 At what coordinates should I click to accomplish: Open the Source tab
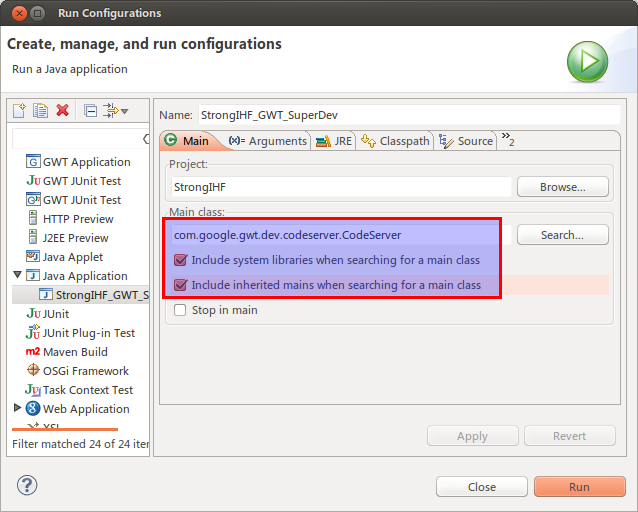[x=466, y=141]
